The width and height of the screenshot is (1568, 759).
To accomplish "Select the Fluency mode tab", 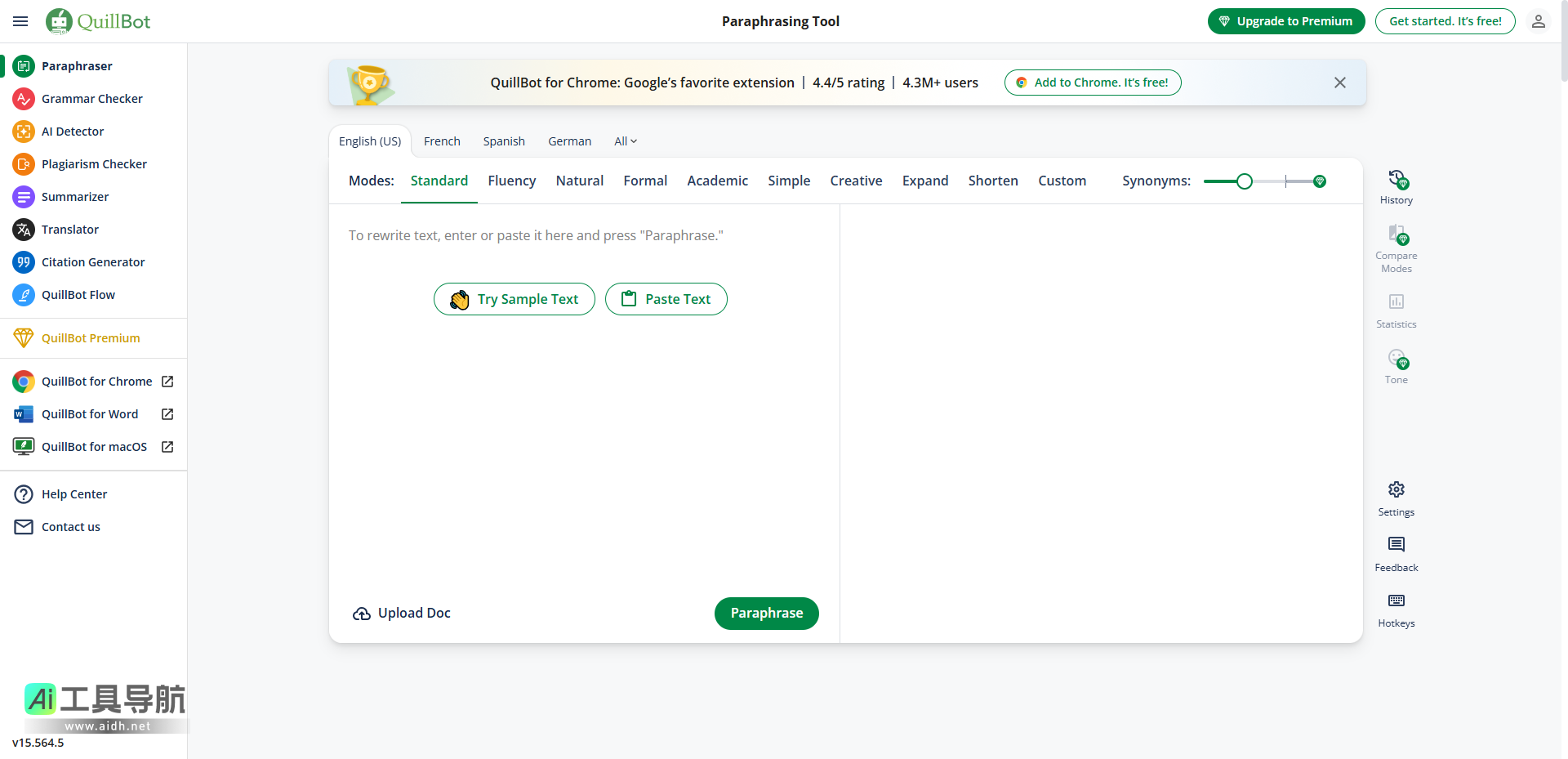I will [x=511, y=181].
